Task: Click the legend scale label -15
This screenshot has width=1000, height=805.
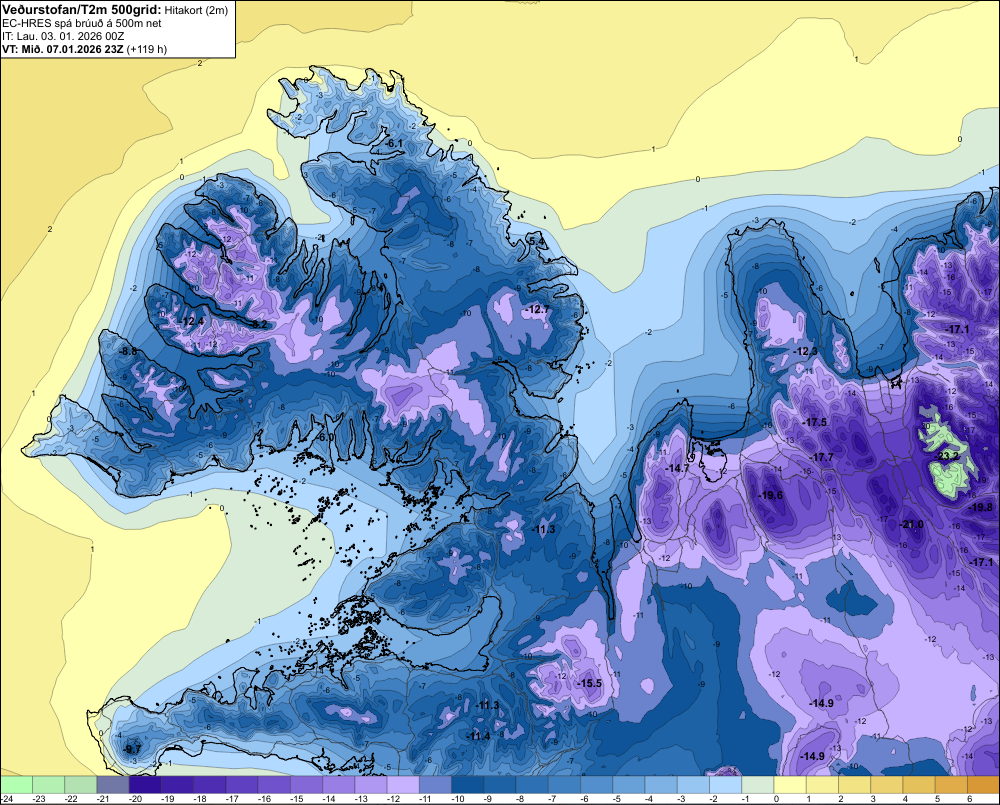Action: click(x=297, y=799)
